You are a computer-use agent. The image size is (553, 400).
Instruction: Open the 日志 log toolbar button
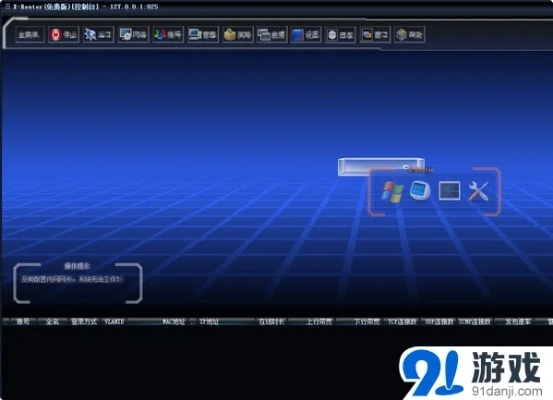pos(340,35)
